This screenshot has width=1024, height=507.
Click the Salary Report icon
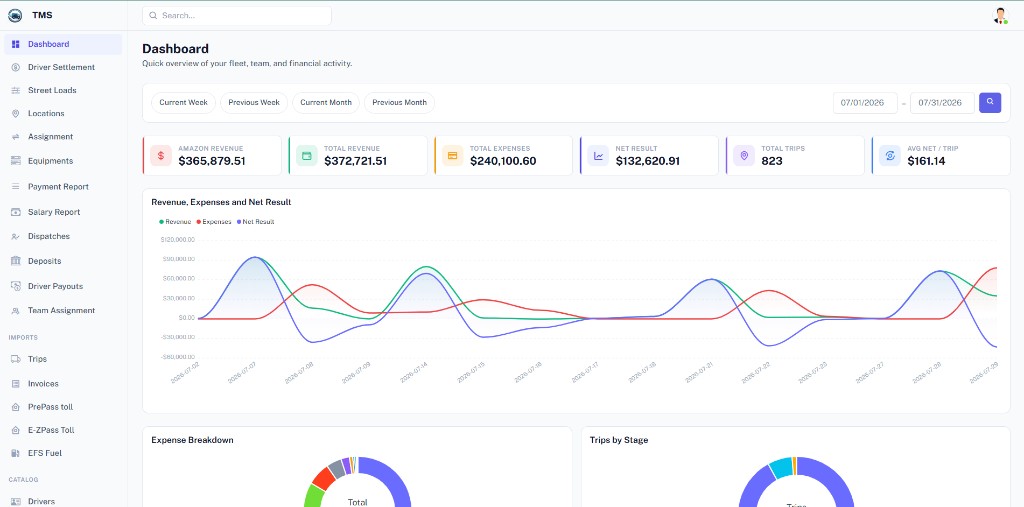tap(16, 212)
